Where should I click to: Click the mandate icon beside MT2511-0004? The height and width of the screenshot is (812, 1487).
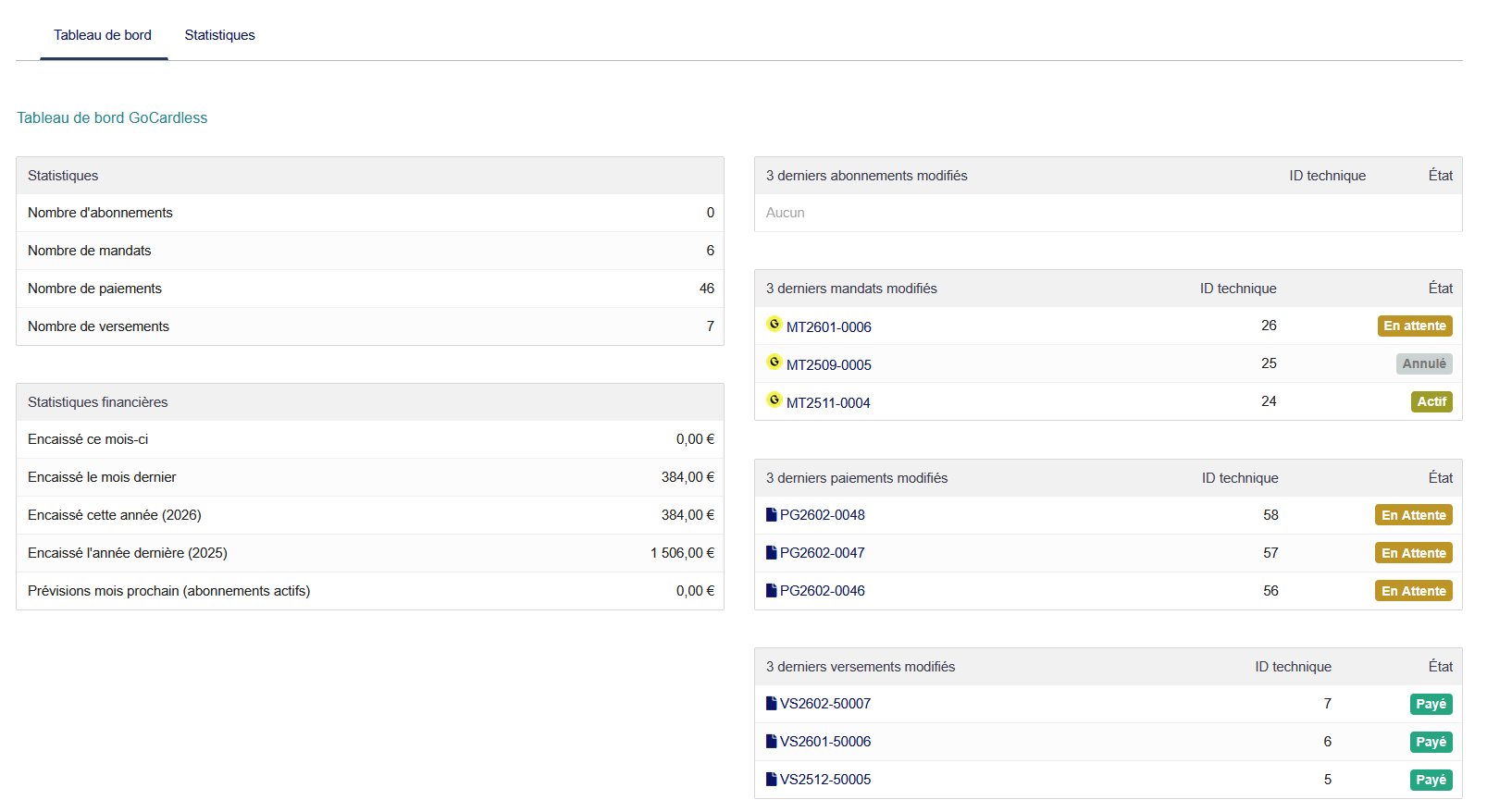coord(774,400)
